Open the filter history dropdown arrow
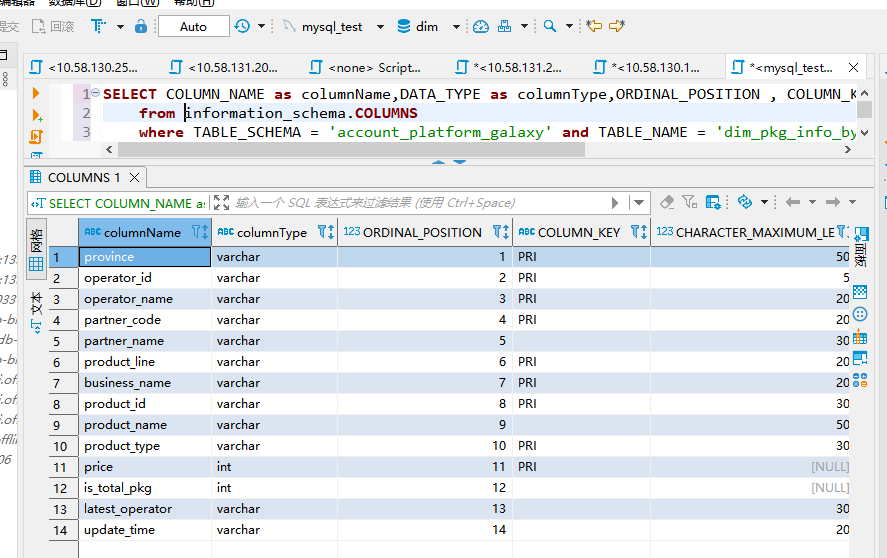This screenshot has height=558, width=887. tap(639, 203)
